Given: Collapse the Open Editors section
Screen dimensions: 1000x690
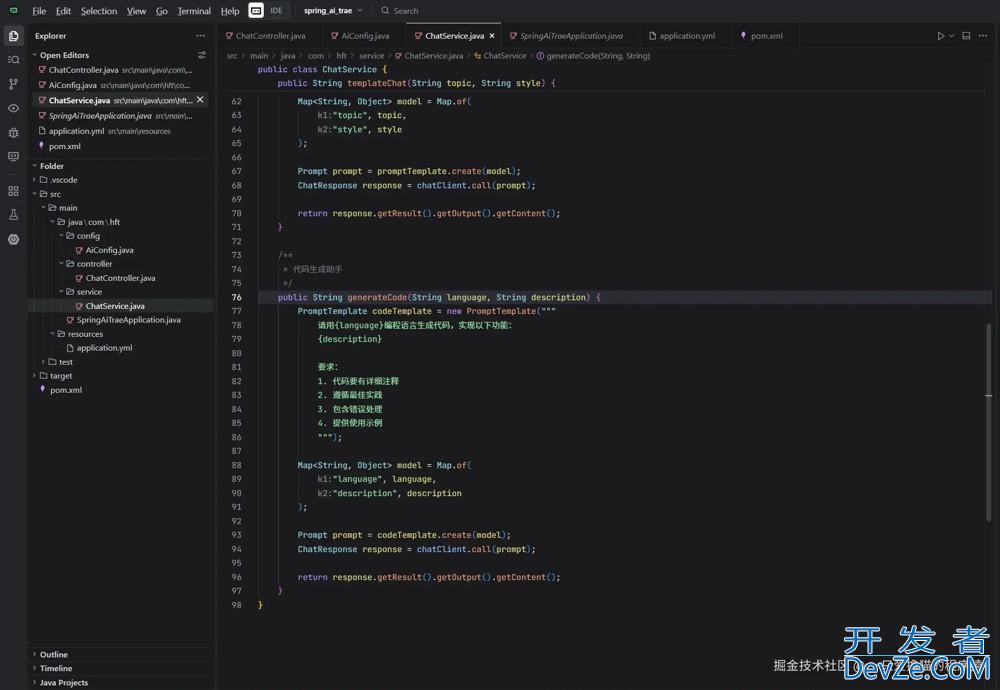Looking at the screenshot, I should (x=64, y=55).
